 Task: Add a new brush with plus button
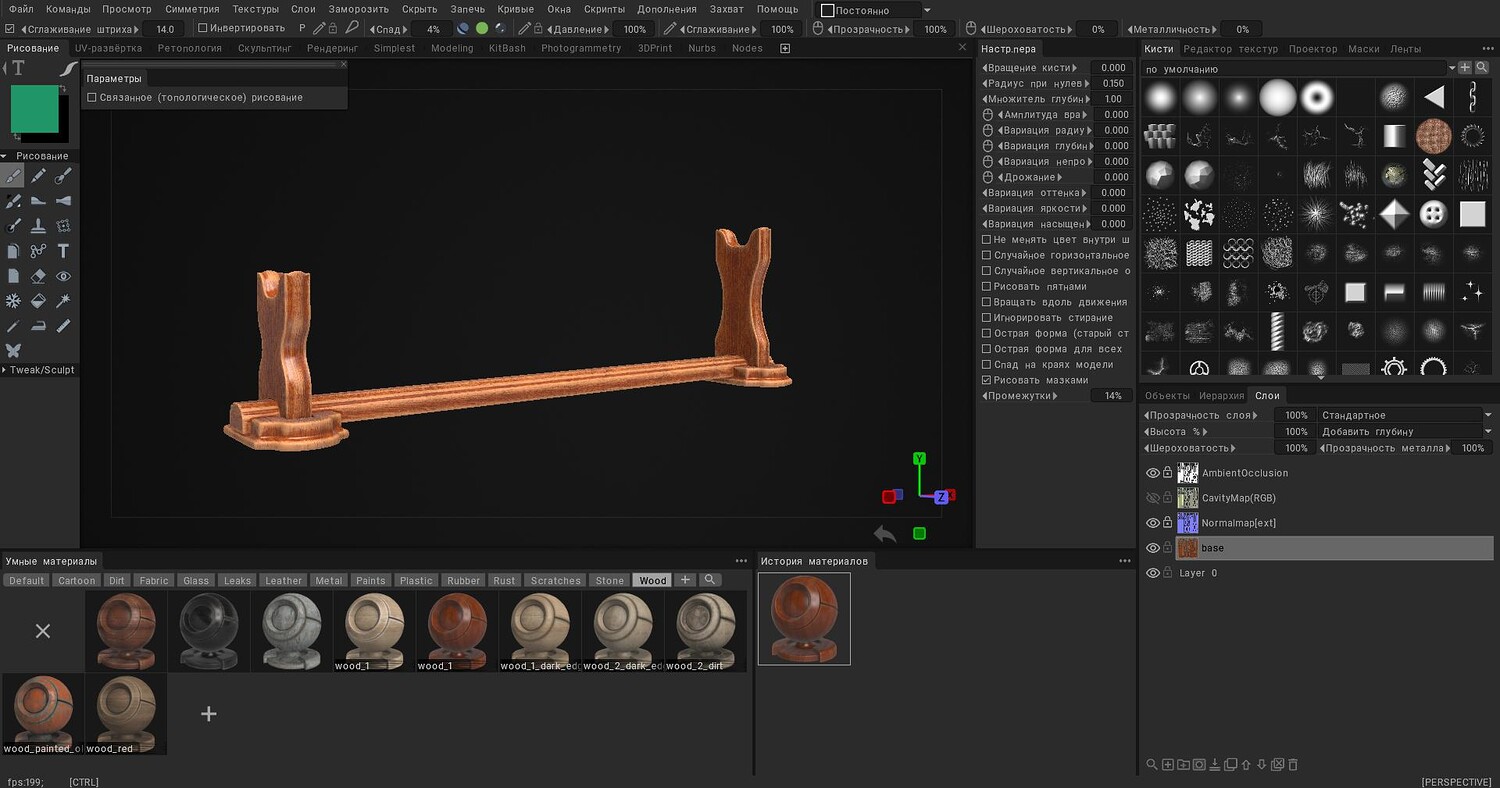(1465, 68)
